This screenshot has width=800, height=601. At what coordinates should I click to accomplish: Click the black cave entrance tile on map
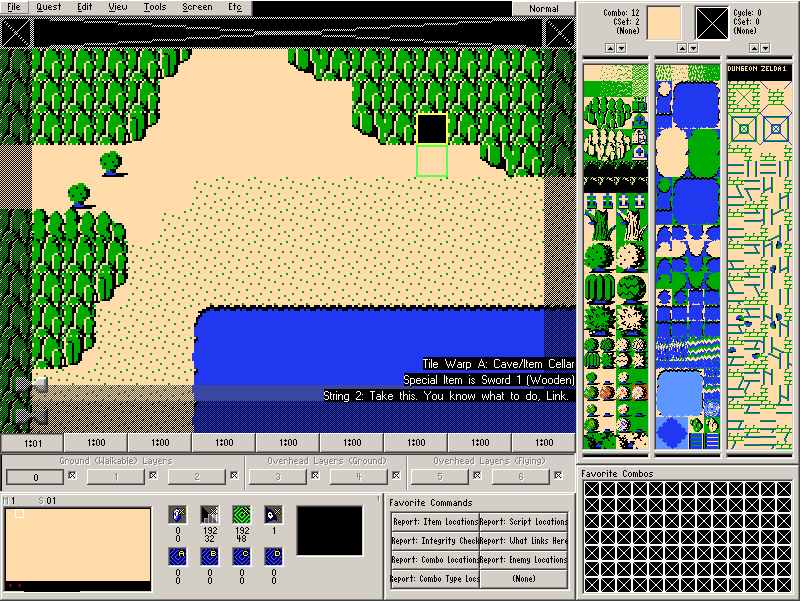coord(432,129)
